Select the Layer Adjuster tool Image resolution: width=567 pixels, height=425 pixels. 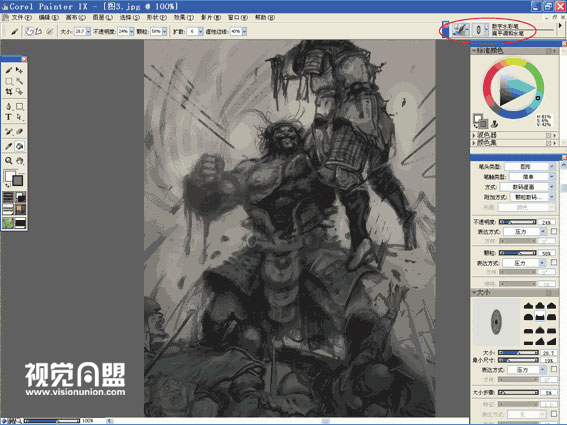tap(20, 70)
